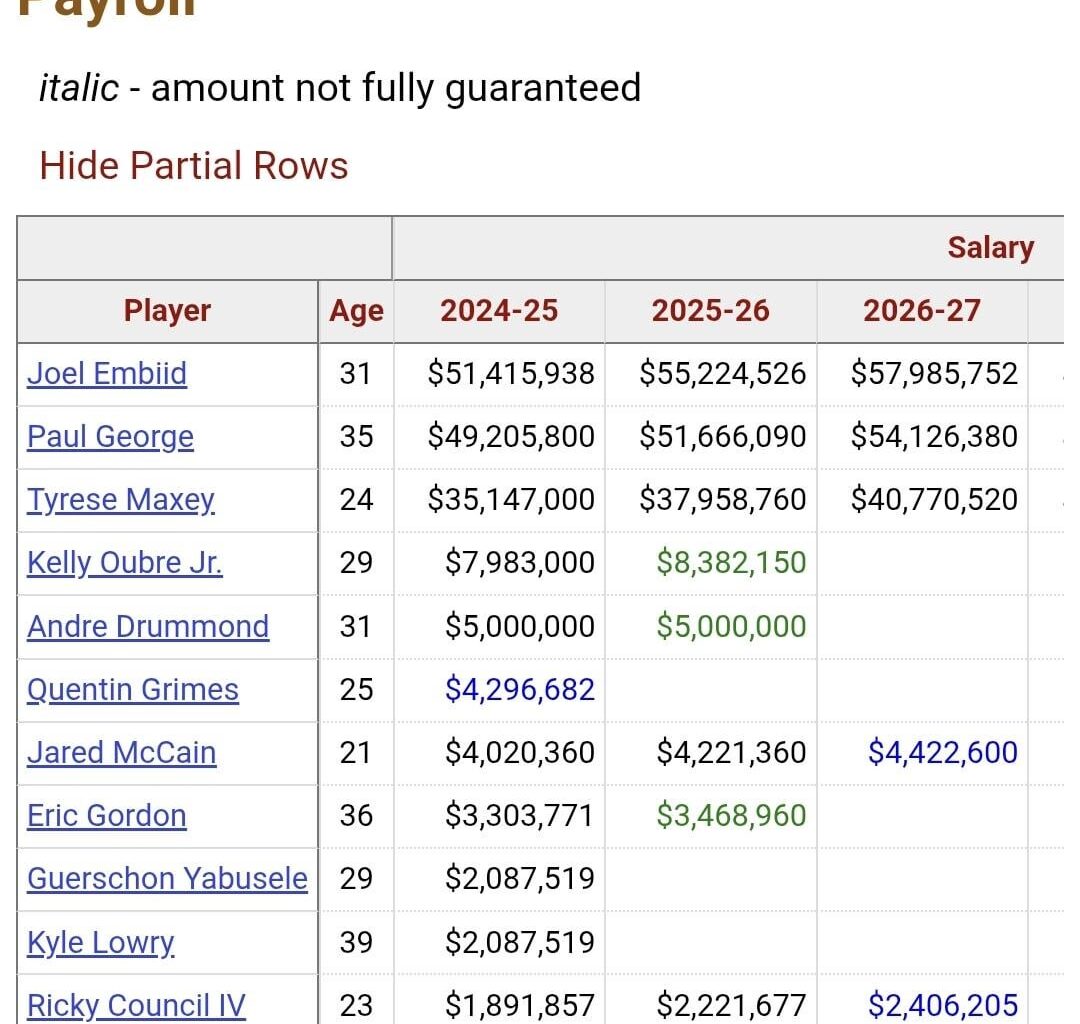This screenshot has height=1024, width=1080.
Task: Open Eric Gordon's player page
Action: (x=105, y=816)
